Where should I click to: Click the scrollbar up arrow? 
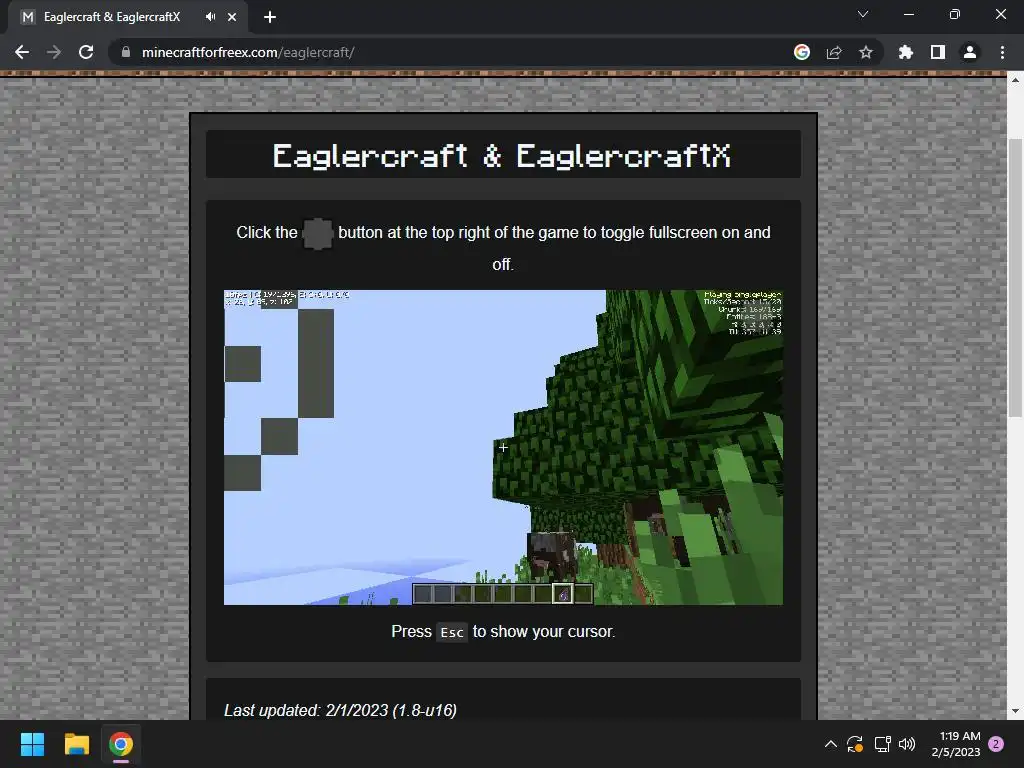pos(1015,80)
